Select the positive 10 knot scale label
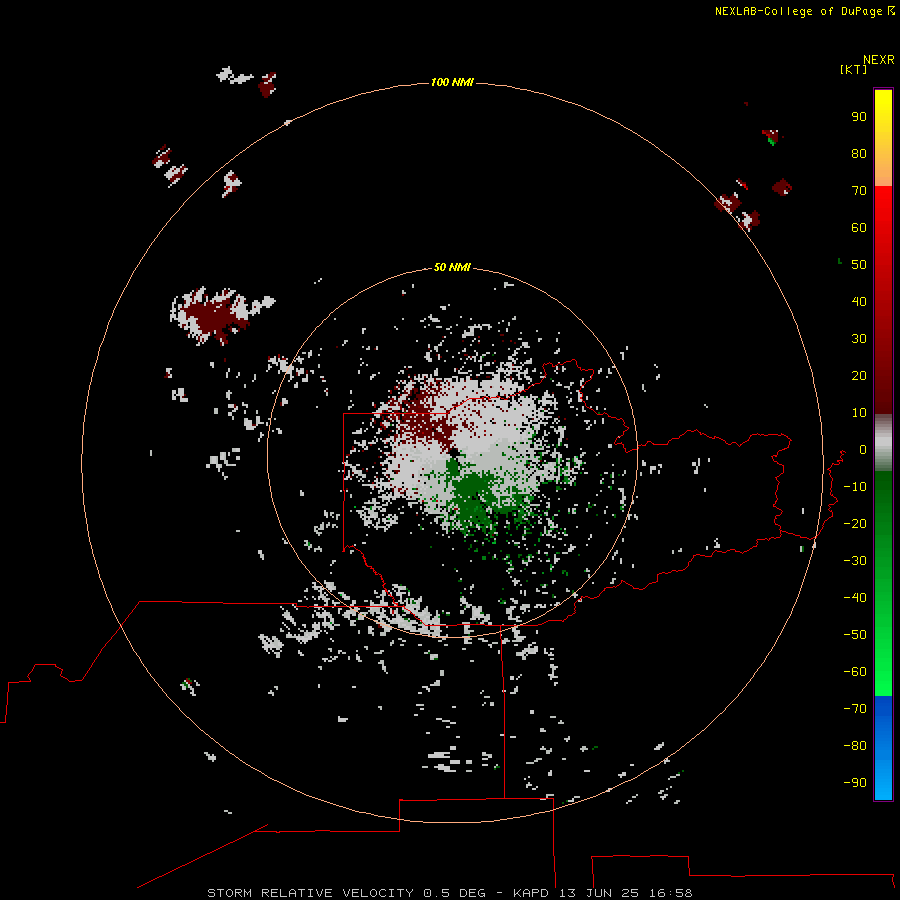The image size is (900, 900). click(x=859, y=413)
